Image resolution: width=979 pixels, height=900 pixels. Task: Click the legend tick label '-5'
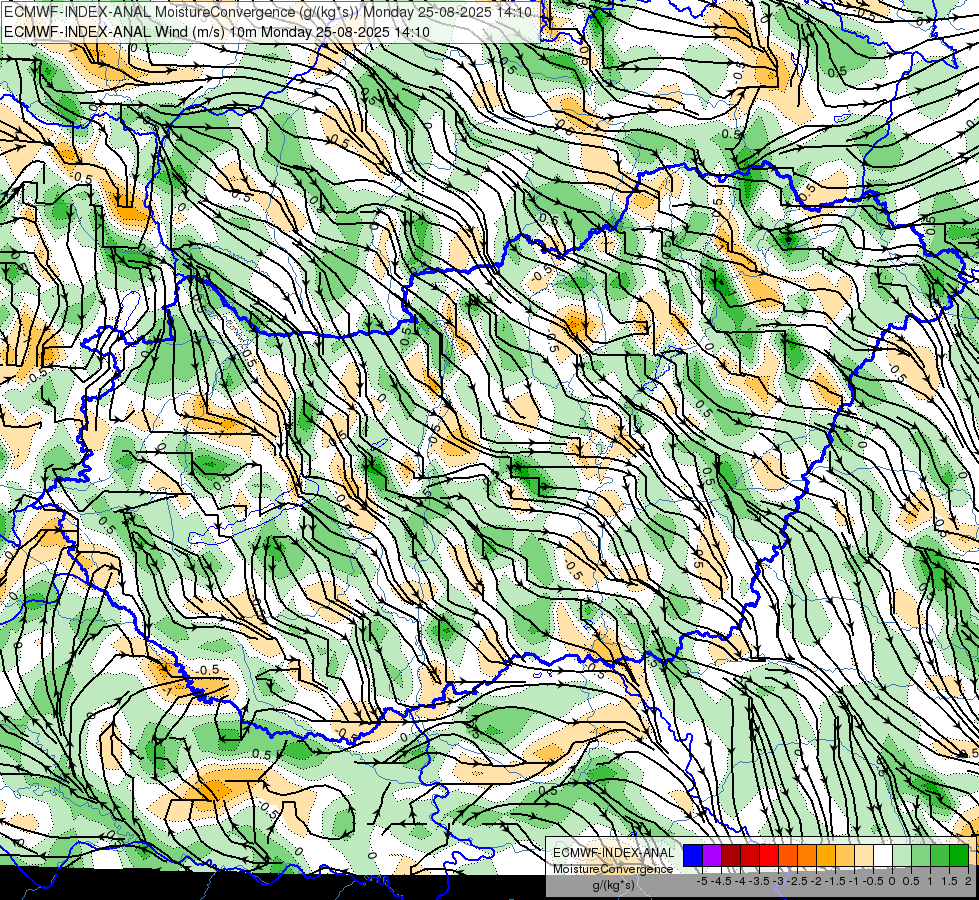point(702,881)
